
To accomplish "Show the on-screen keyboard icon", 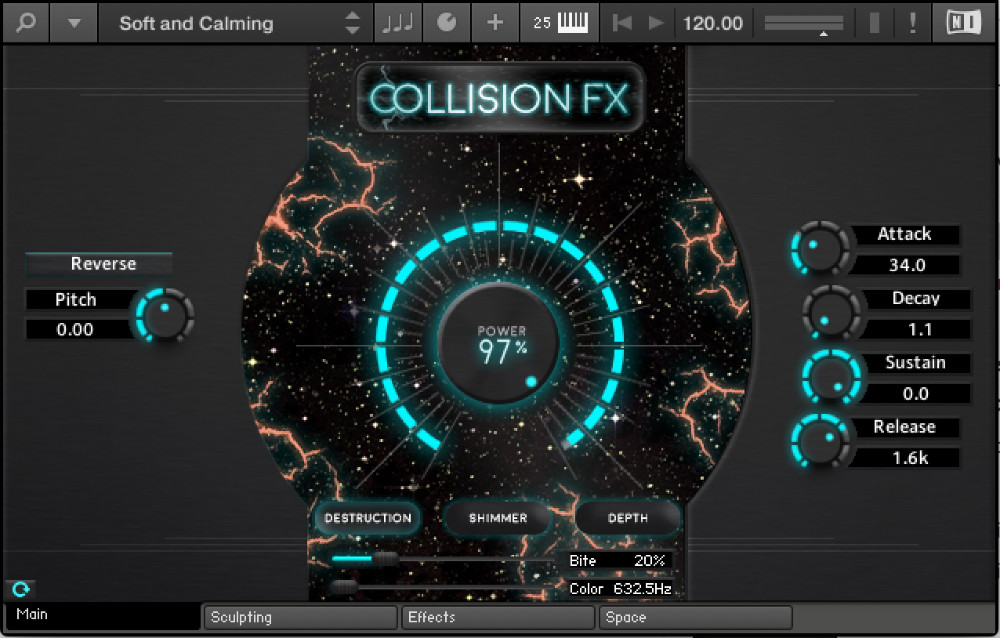I will [573, 22].
